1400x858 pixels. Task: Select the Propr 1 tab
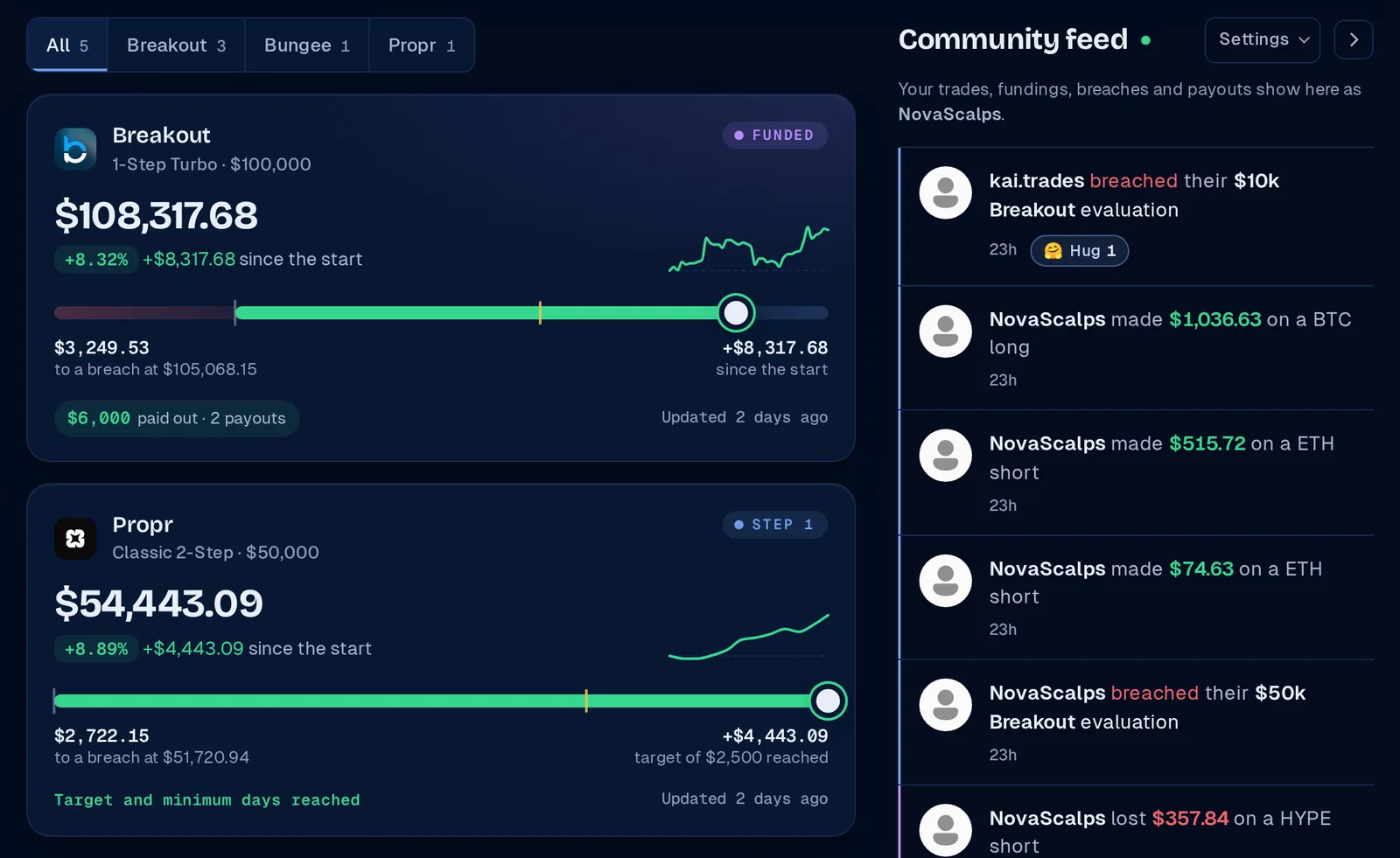coord(422,45)
